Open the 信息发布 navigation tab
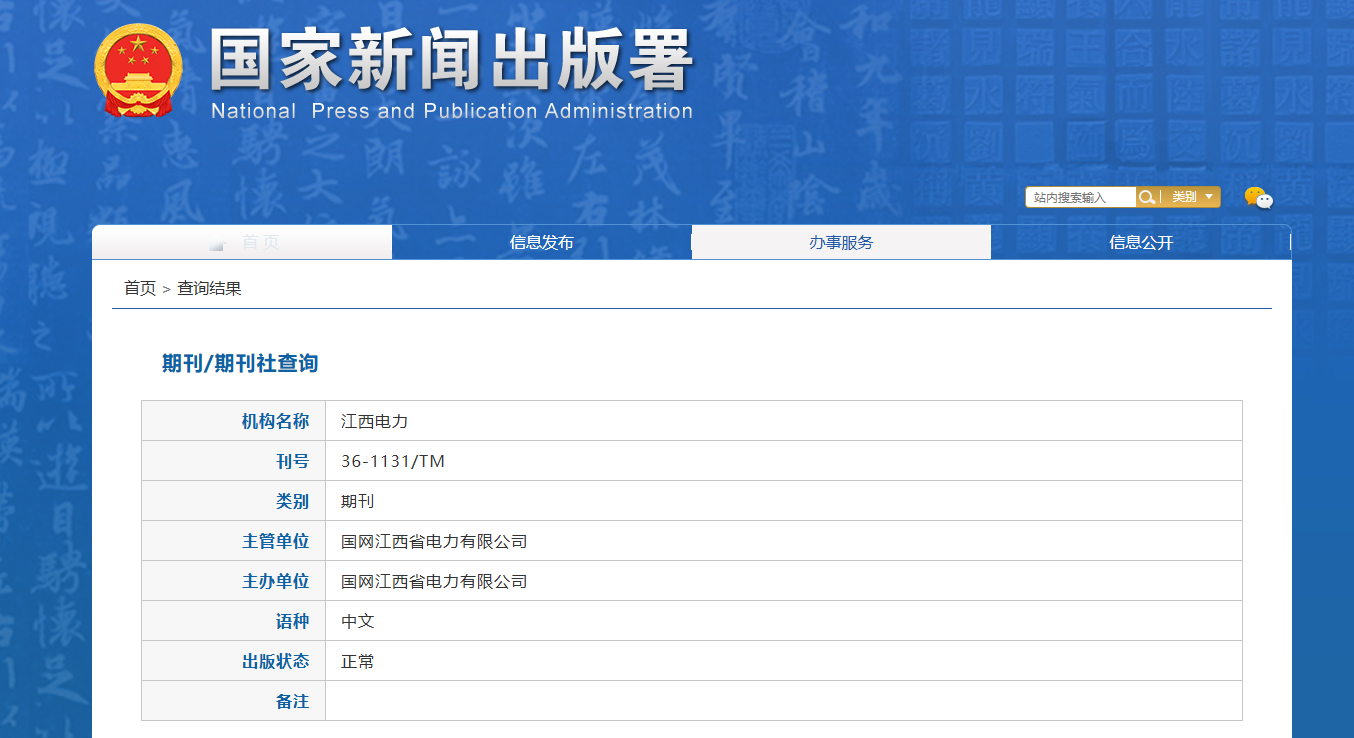 [x=541, y=243]
